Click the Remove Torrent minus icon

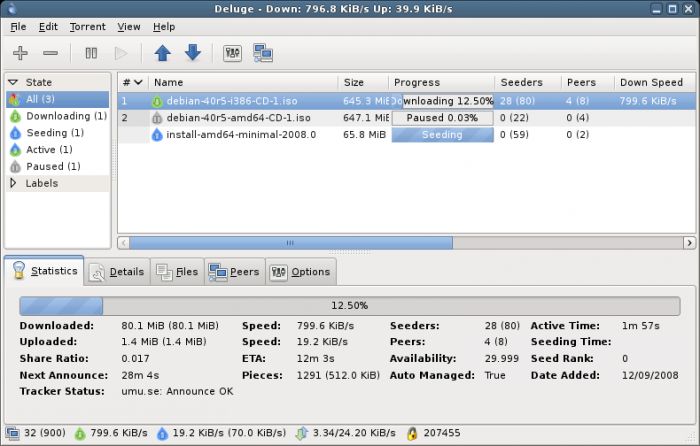coord(50,53)
